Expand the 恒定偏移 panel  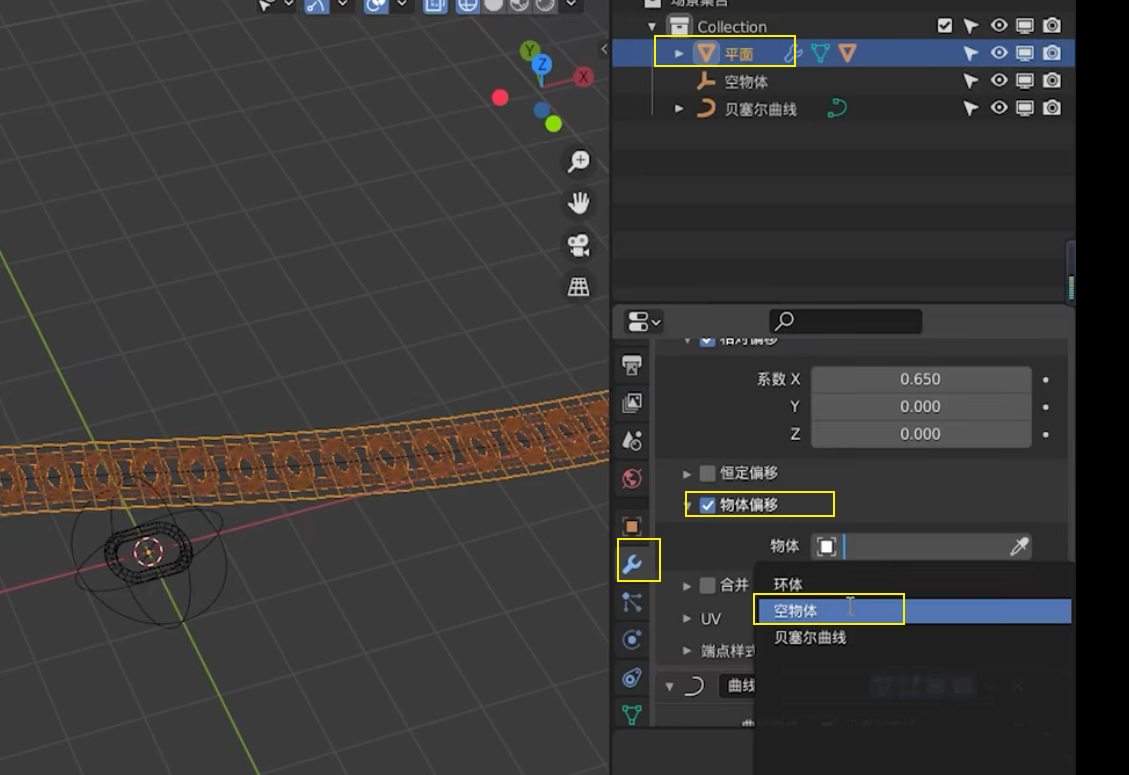(687, 474)
